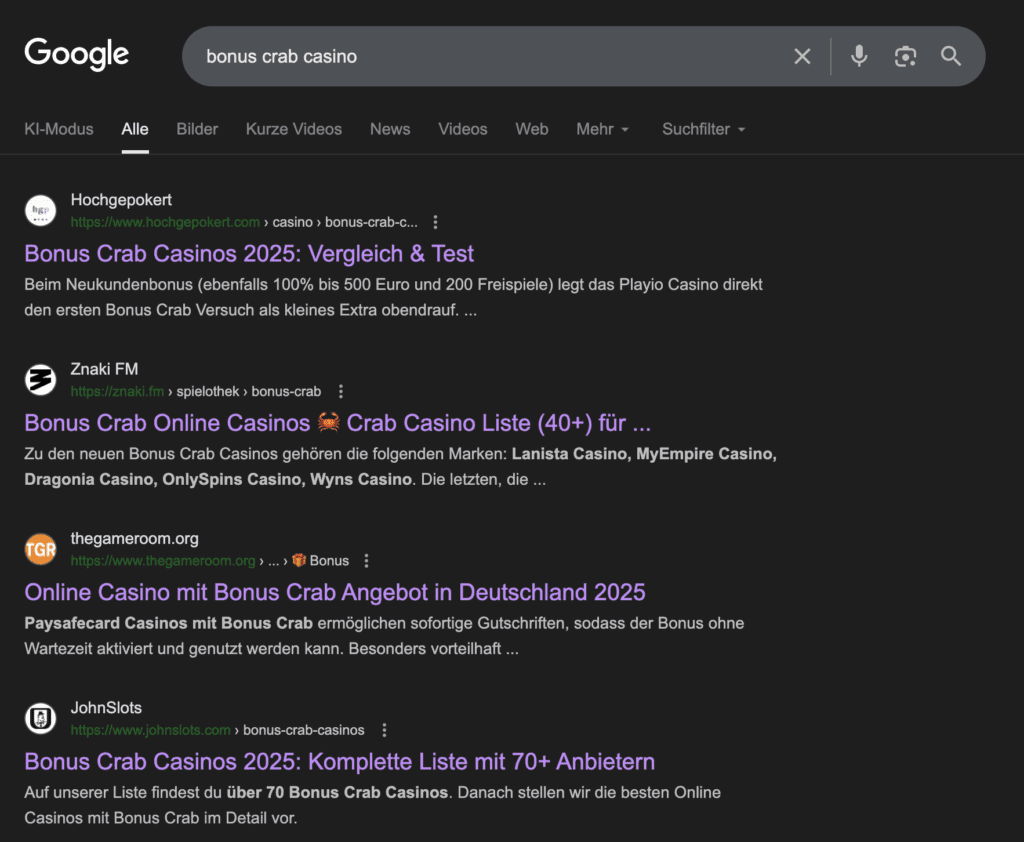The height and width of the screenshot is (842, 1024).
Task: Open Online Casino mit Bonus Crab Angebot link
Action: [334, 592]
